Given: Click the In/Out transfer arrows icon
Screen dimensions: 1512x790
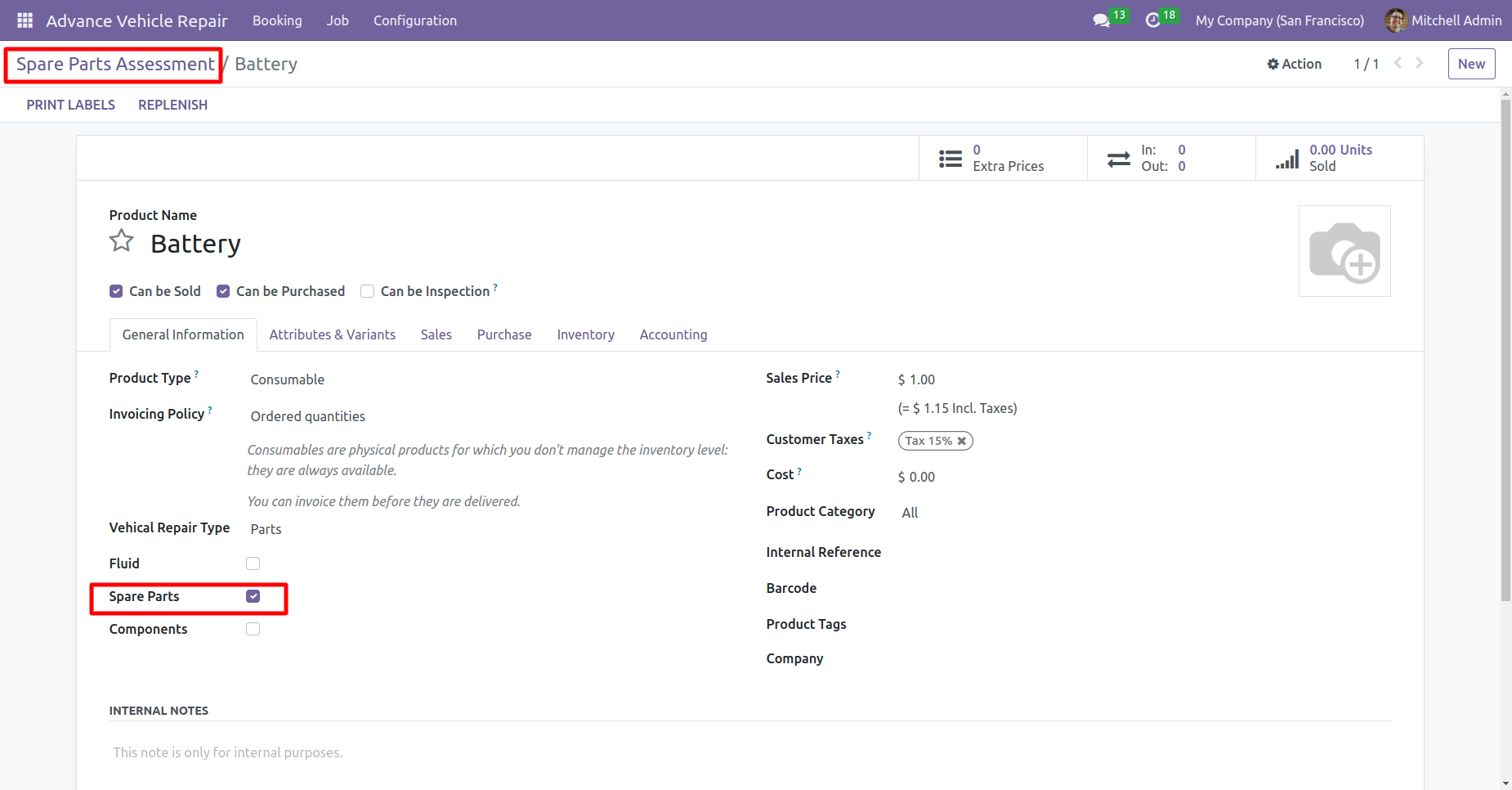Looking at the screenshot, I should click(x=1118, y=159).
